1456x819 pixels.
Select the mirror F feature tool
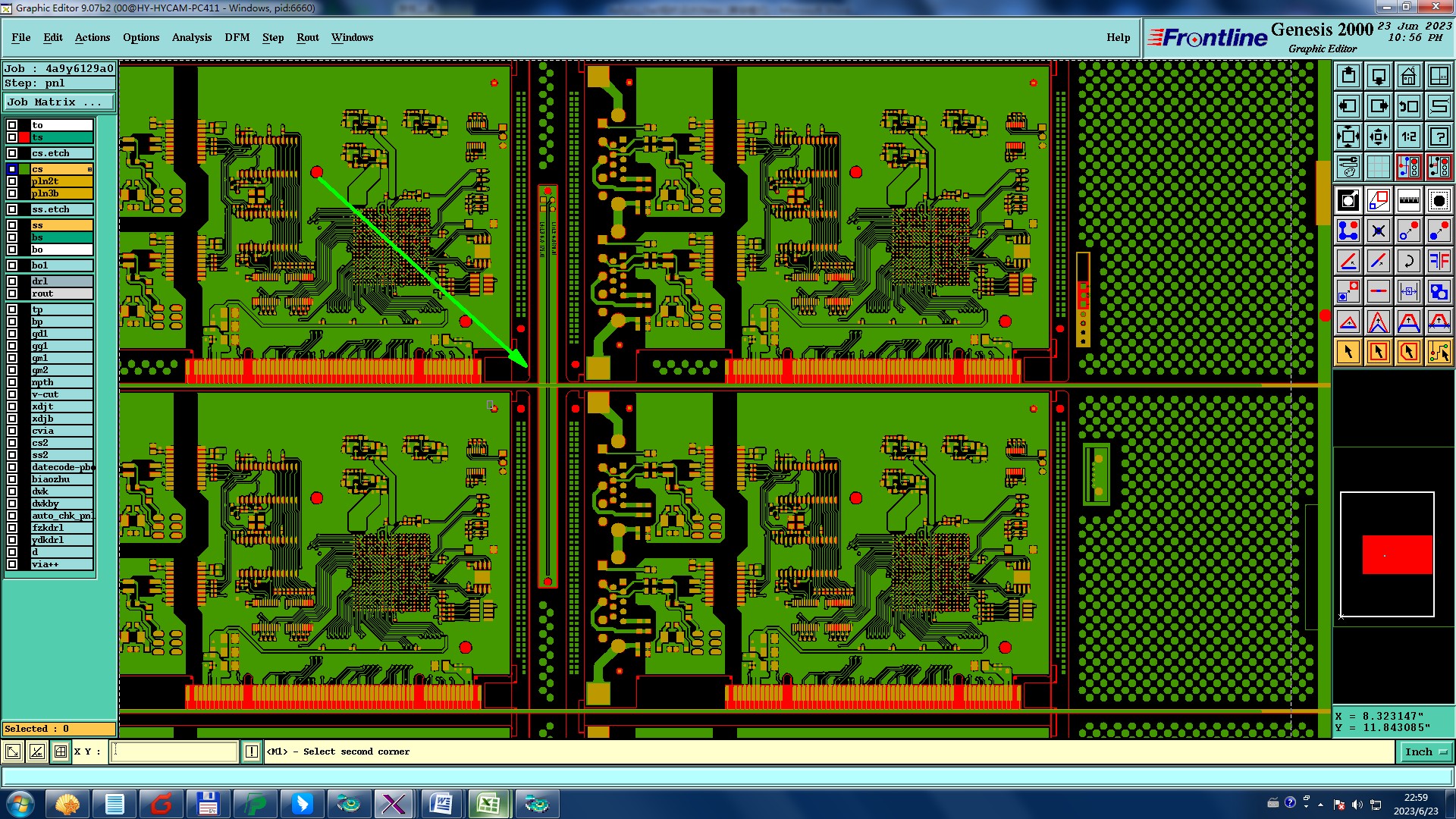coord(1439,262)
